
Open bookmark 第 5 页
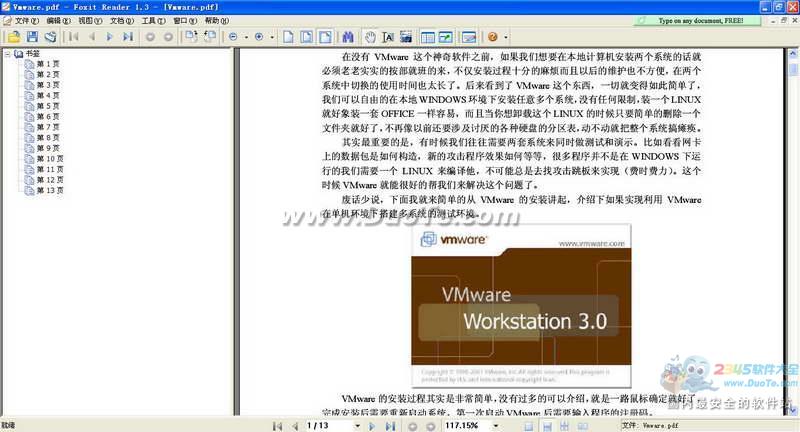48,106
